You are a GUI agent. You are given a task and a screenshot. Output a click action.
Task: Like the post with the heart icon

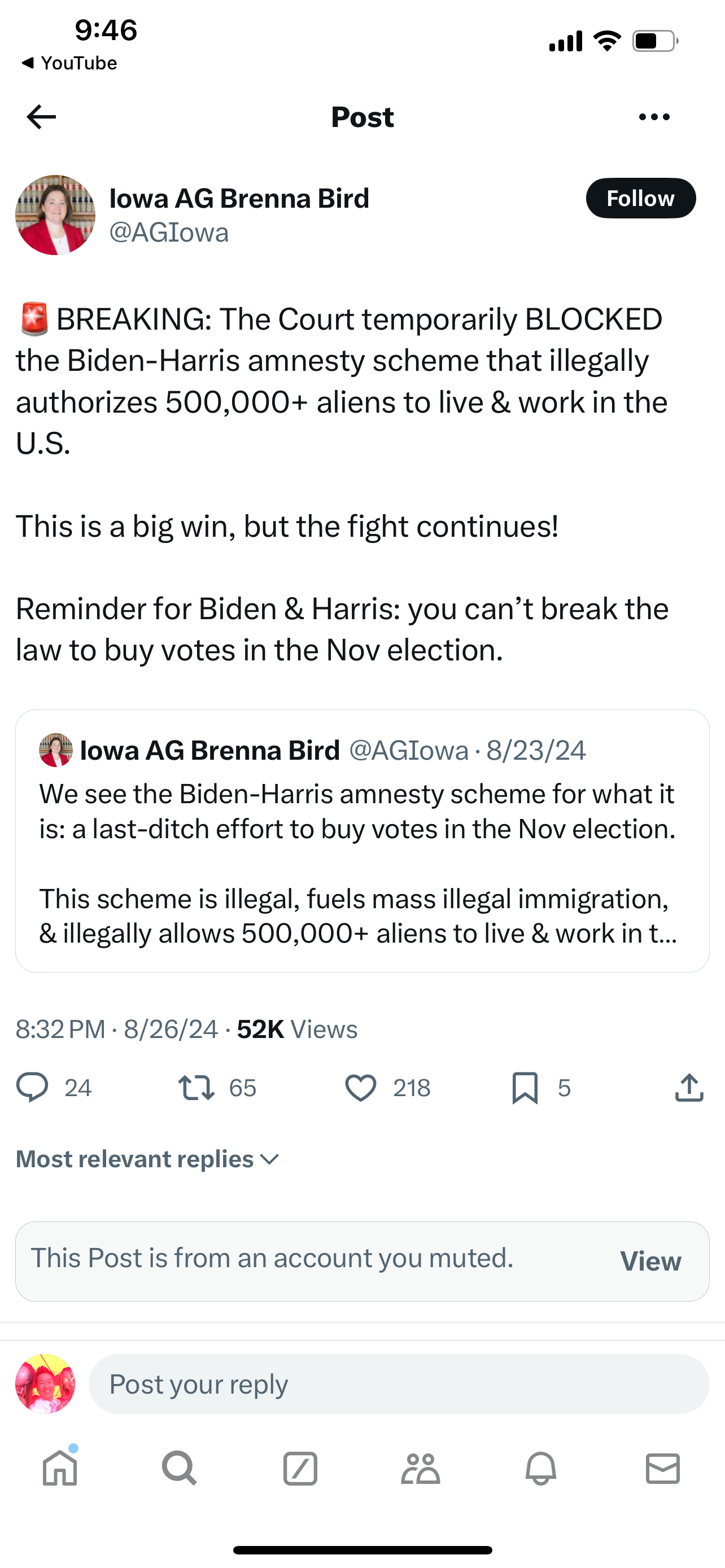[x=361, y=1088]
